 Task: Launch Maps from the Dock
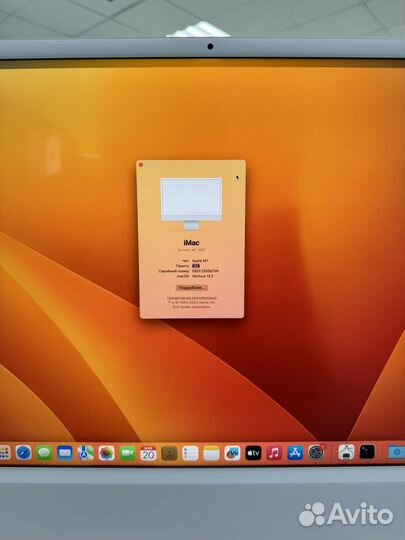[86, 453]
